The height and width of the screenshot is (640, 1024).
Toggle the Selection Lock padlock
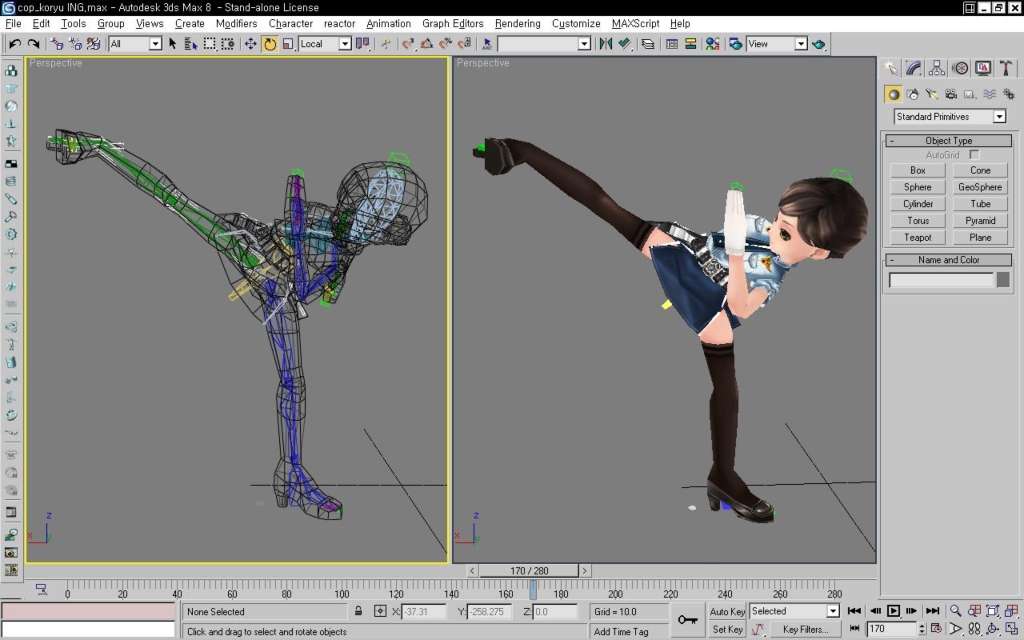point(359,611)
